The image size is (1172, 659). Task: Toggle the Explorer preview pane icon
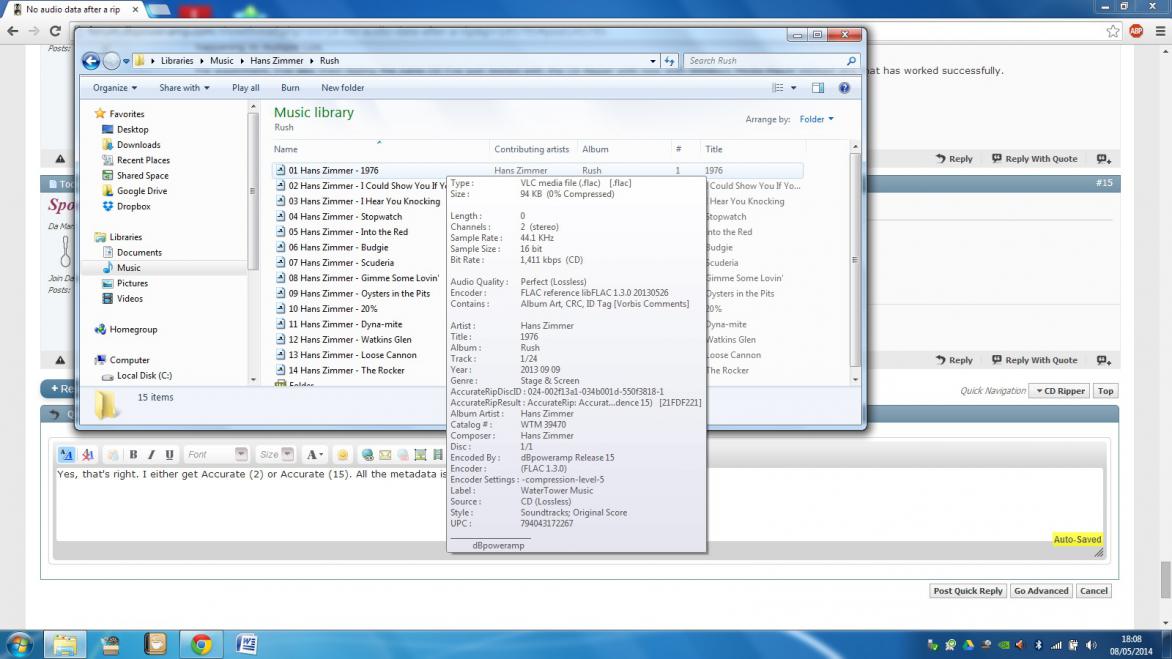[x=818, y=88]
